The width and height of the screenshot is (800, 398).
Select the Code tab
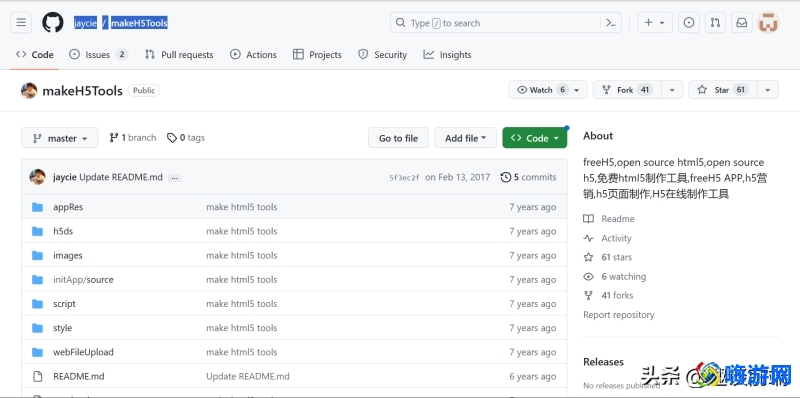click(x=35, y=55)
